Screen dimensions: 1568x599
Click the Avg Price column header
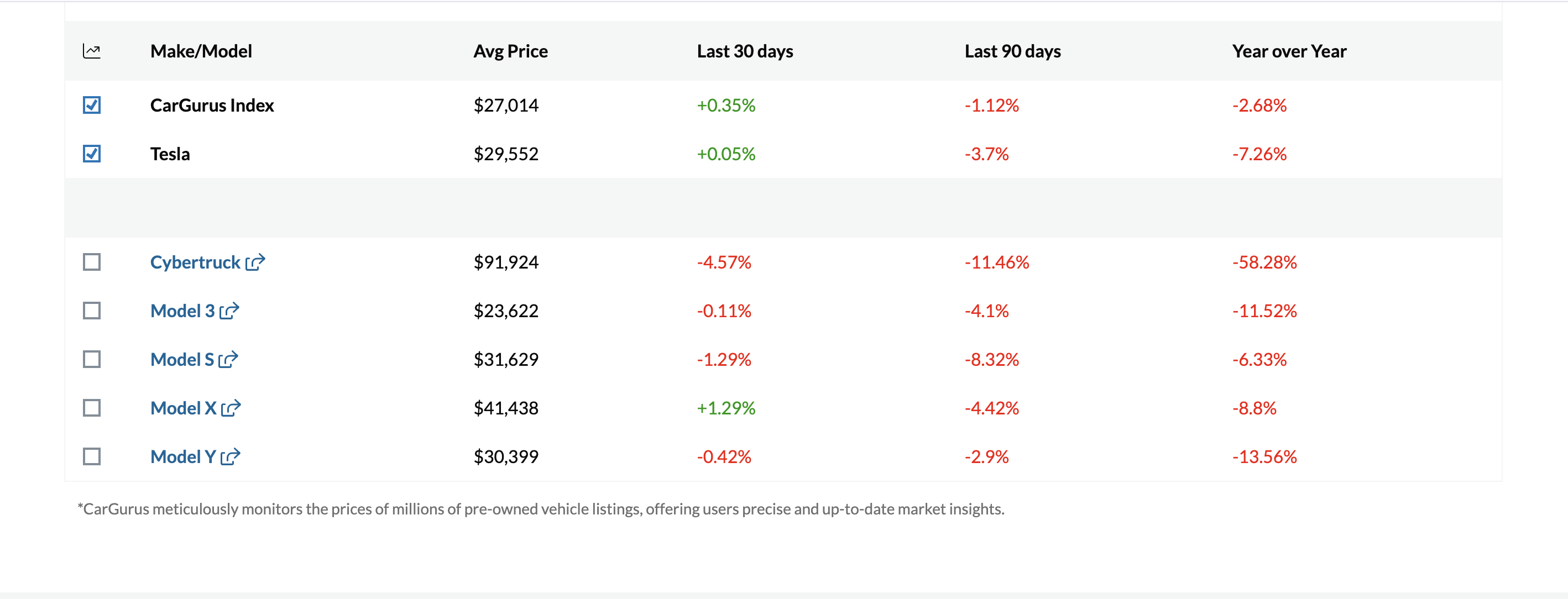coord(510,51)
